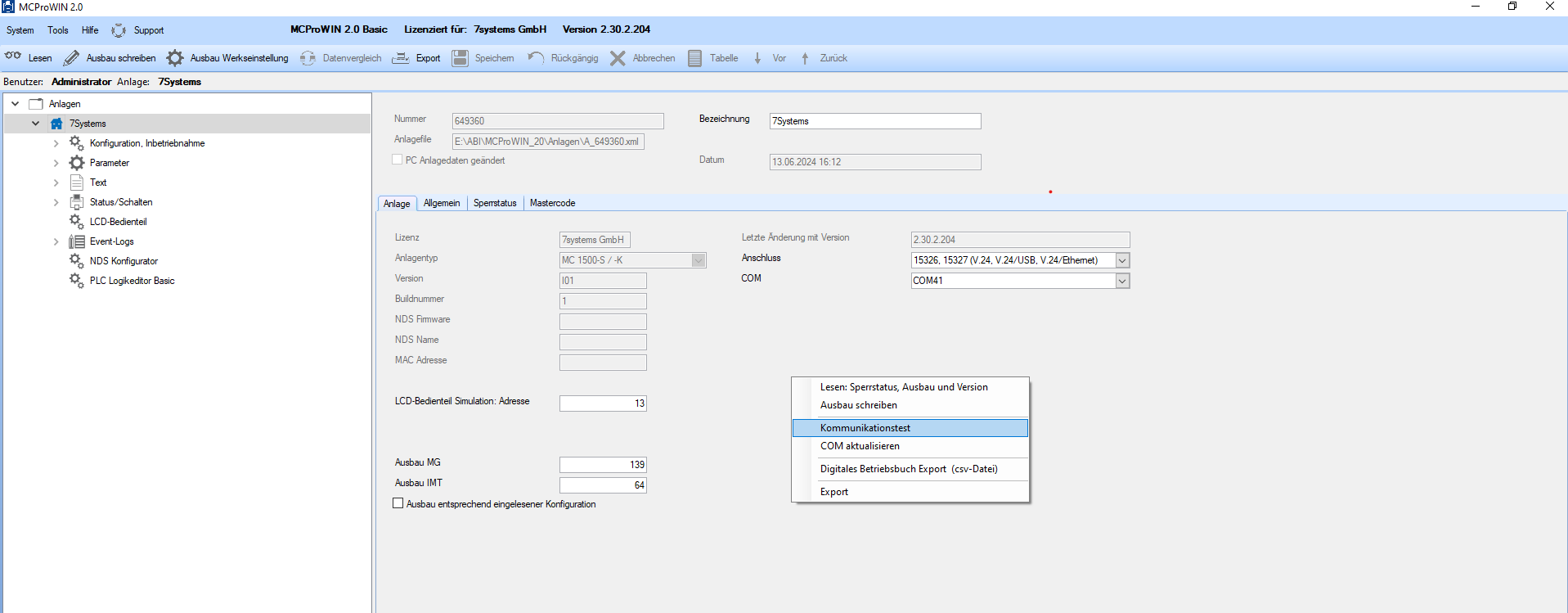Click the Speichern floppy disk icon
This screenshot has width=1568, height=613.
tap(461, 58)
